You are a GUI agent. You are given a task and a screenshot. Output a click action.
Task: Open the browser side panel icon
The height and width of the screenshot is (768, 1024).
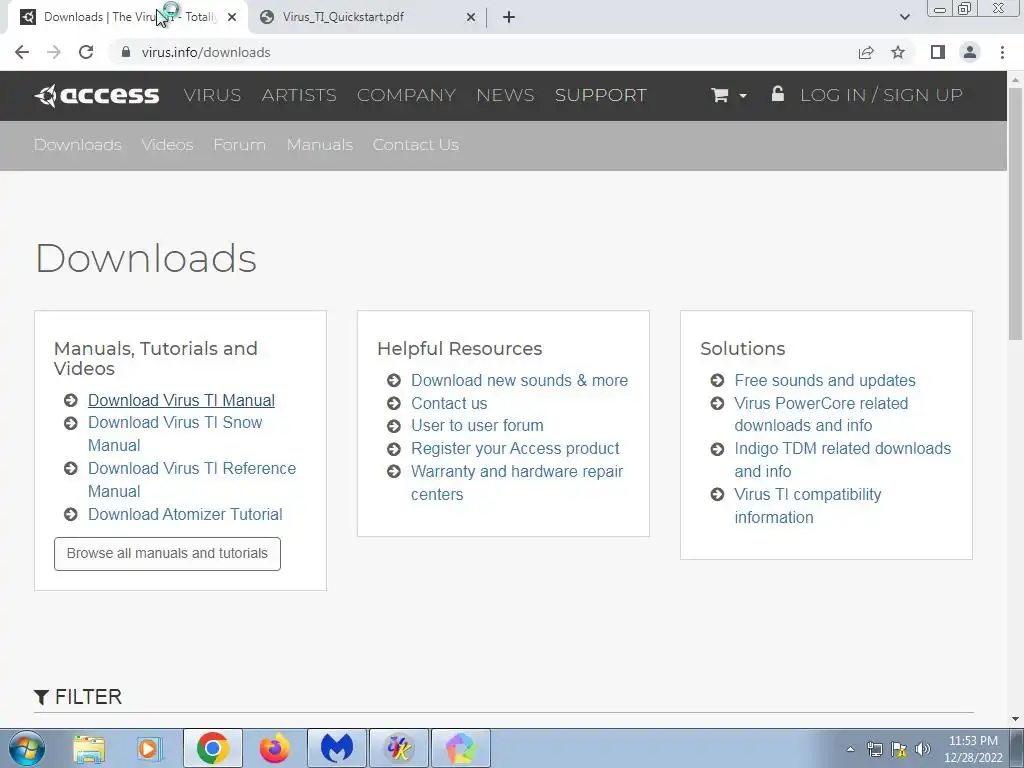point(938,52)
